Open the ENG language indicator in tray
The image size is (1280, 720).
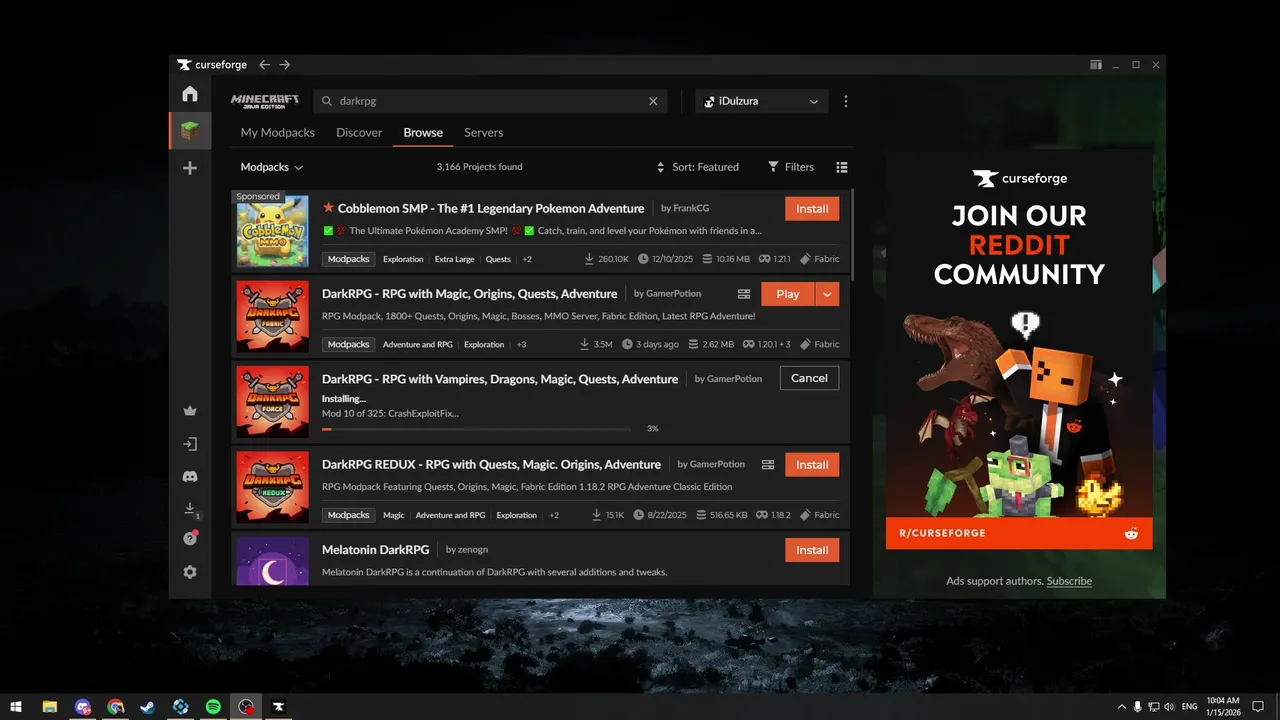tap(1190, 707)
